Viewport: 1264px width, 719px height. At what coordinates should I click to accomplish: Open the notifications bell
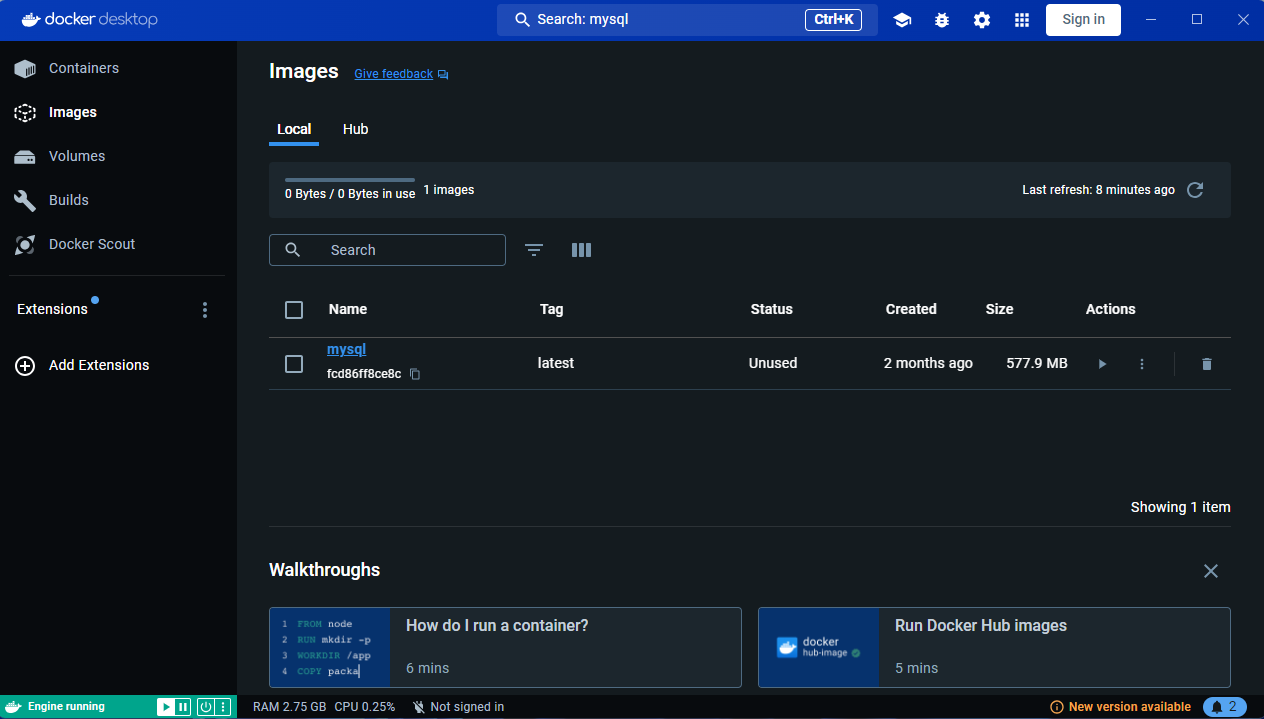pyautogui.click(x=1225, y=707)
